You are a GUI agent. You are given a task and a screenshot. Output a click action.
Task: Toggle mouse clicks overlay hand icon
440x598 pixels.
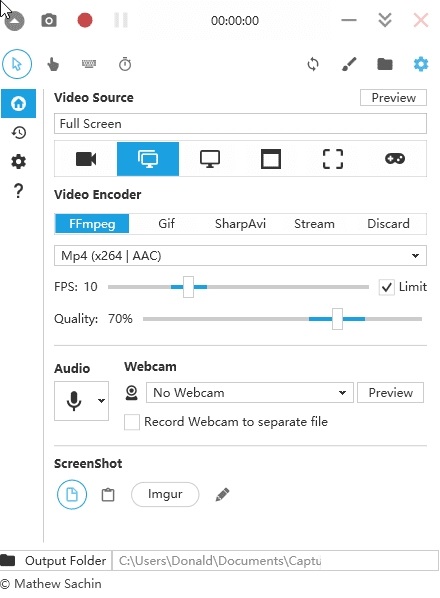[x=53, y=64]
